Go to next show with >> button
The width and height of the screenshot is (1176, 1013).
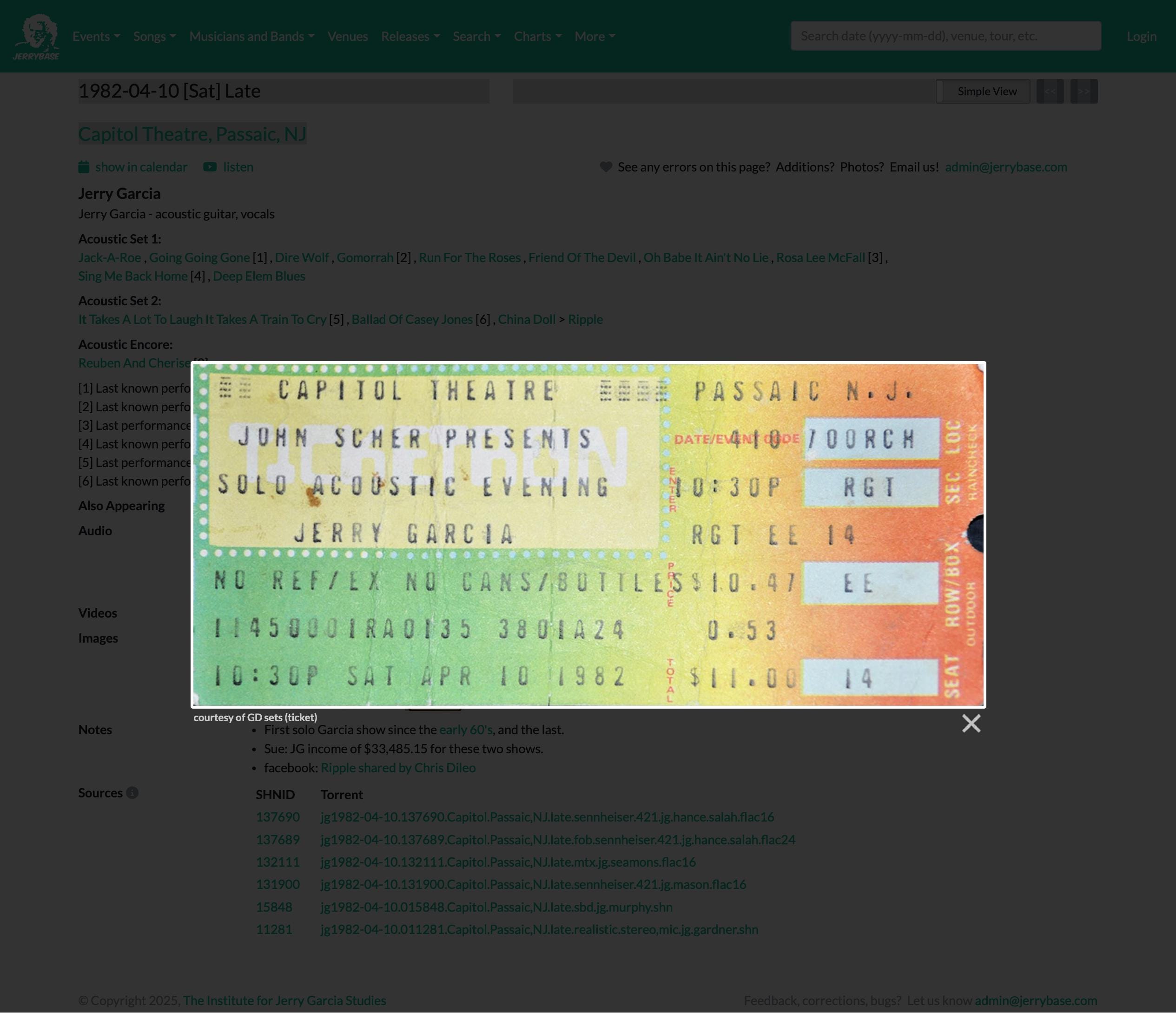(x=1084, y=92)
